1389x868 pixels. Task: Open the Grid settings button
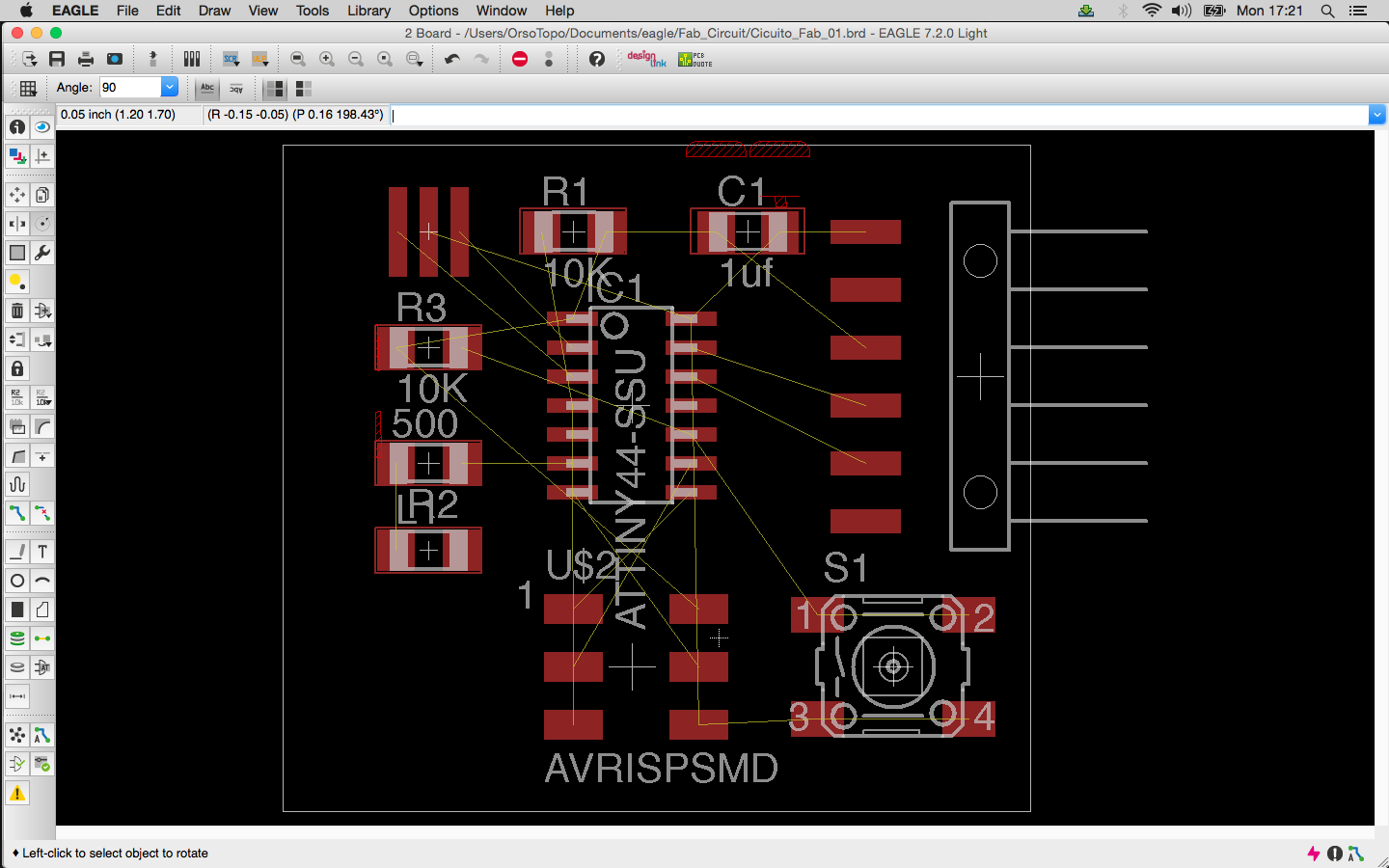pyautogui.click(x=28, y=88)
